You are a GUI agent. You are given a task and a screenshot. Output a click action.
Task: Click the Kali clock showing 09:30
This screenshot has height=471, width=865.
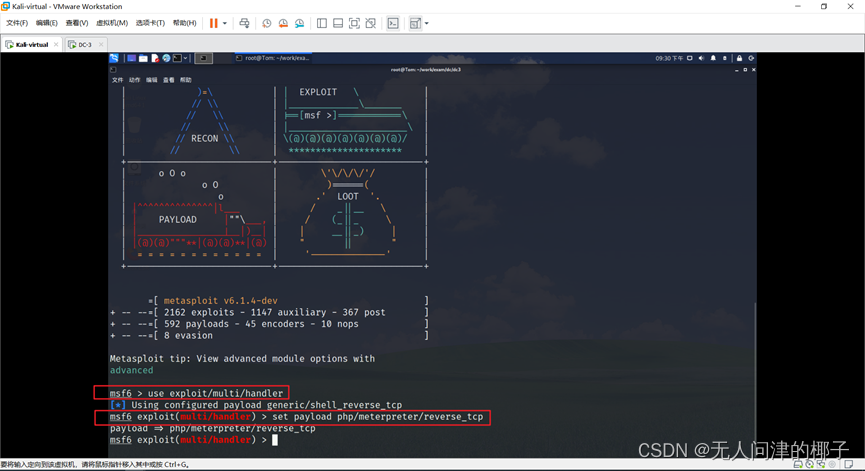coord(669,58)
